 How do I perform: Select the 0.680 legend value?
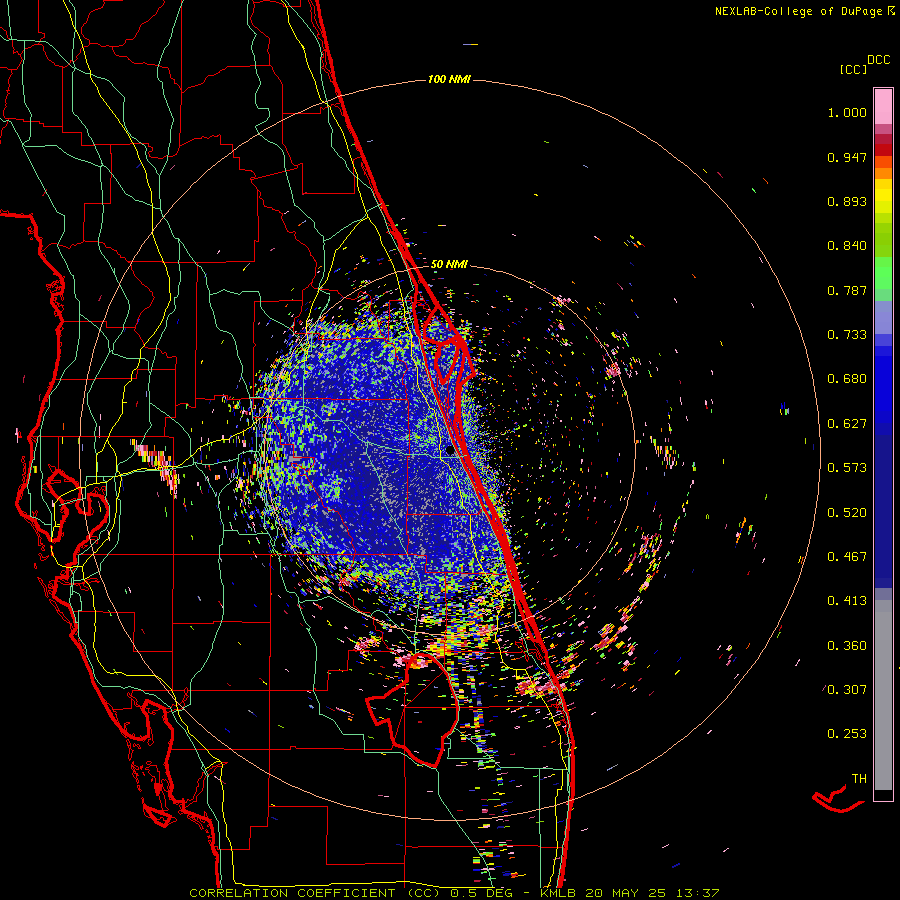847,379
